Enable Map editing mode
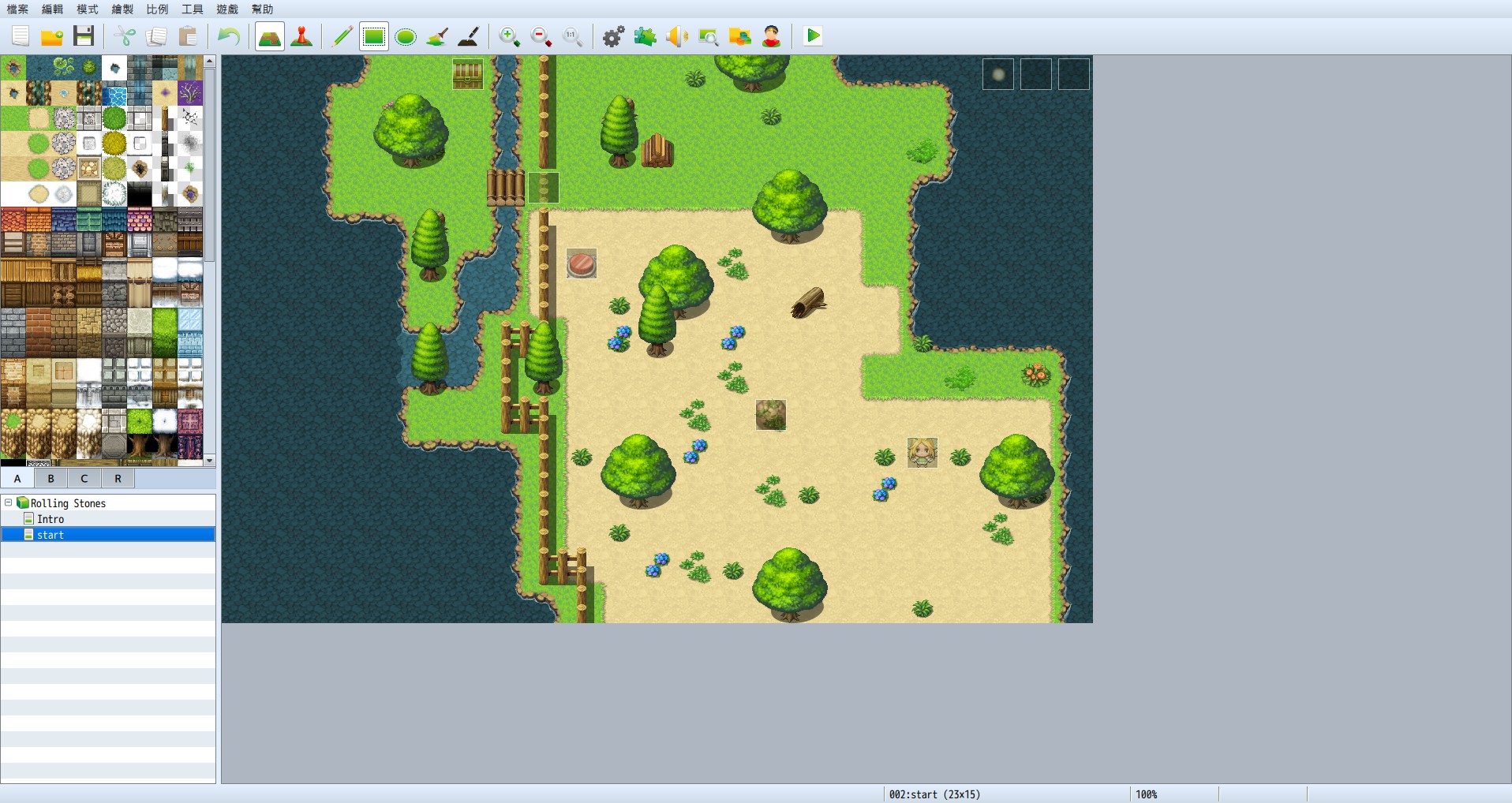Screen dimensions: 1512x803 tap(269, 36)
